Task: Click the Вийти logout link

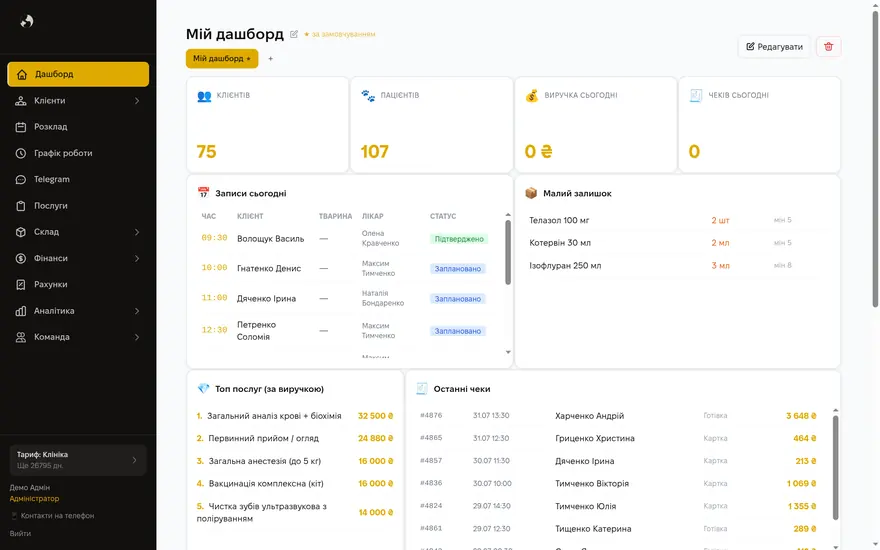Action: click(20, 534)
